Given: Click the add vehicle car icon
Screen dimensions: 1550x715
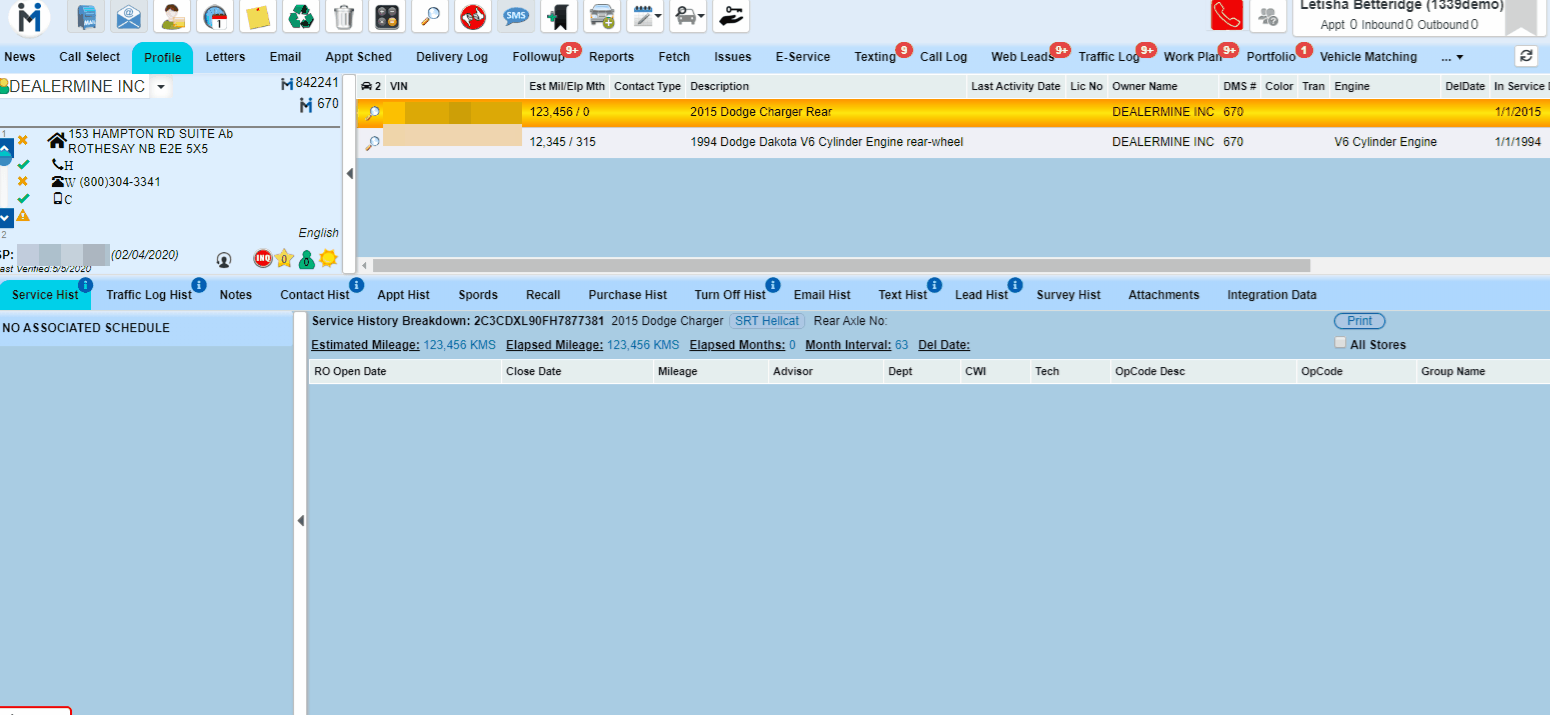Looking at the screenshot, I should [602, 16].
